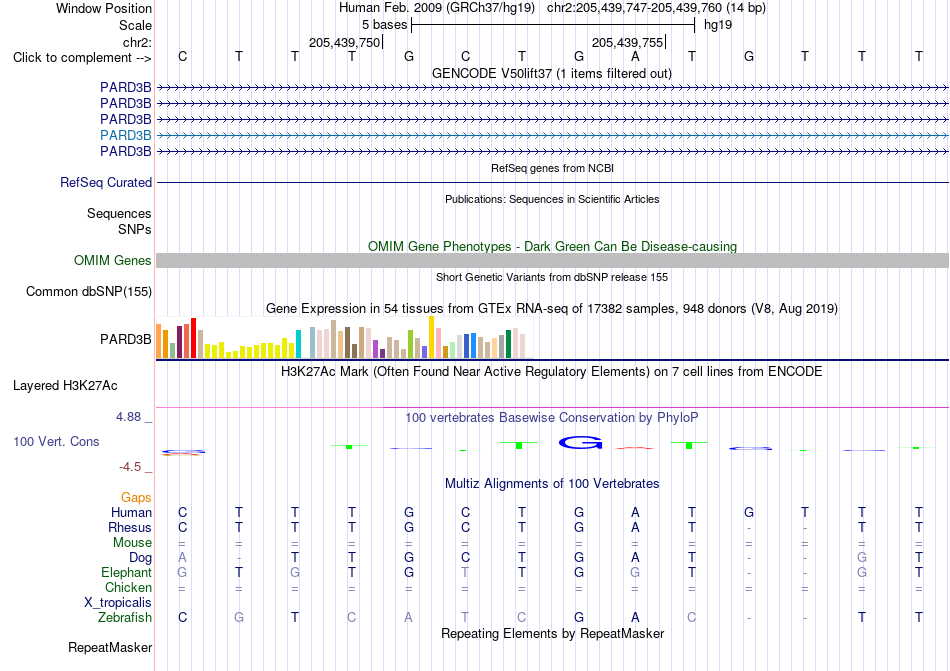Click the OMIM Genes track label
Viewport: 950px width, 671px height.
tap(112, 260)
